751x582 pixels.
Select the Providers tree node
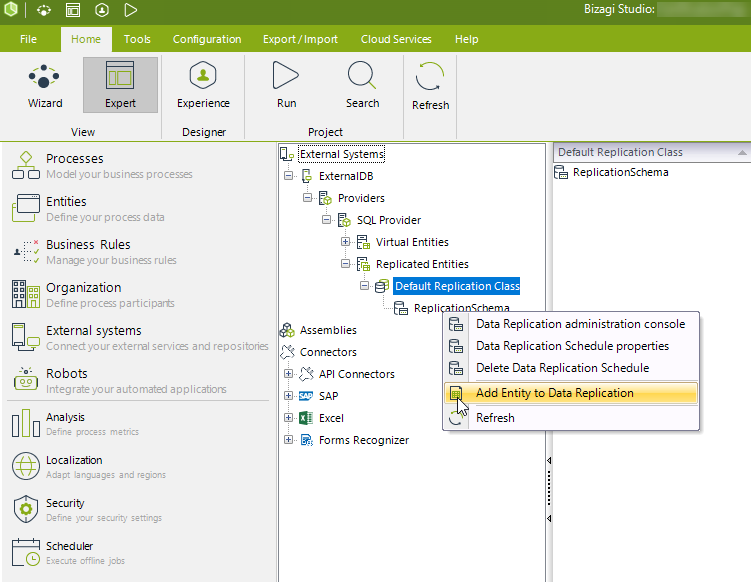pos(361,198)
